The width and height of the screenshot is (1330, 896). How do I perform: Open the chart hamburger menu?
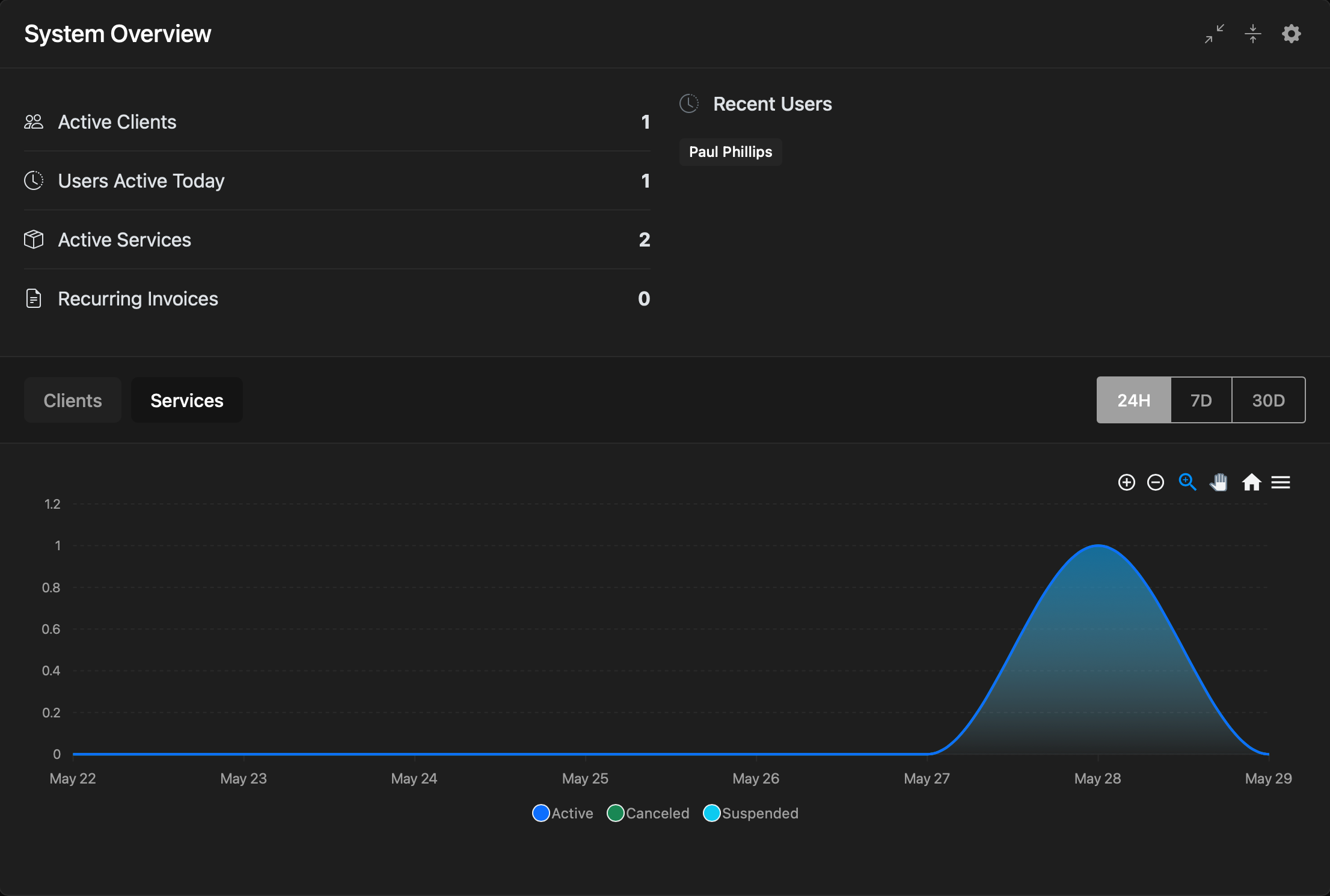click(x=1281, y=482)
